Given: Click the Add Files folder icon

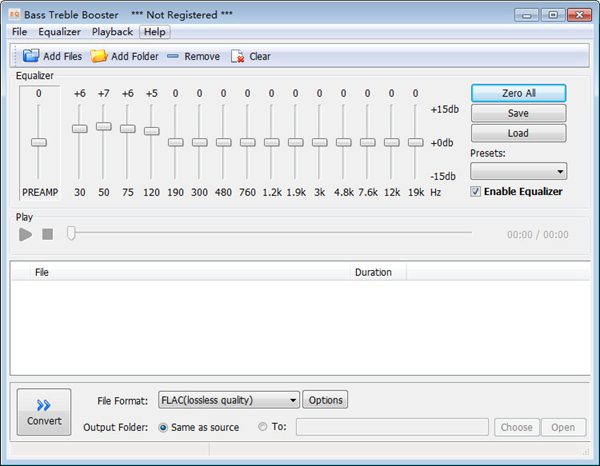Looking at the screenshot, I should [x=31, y=56].
